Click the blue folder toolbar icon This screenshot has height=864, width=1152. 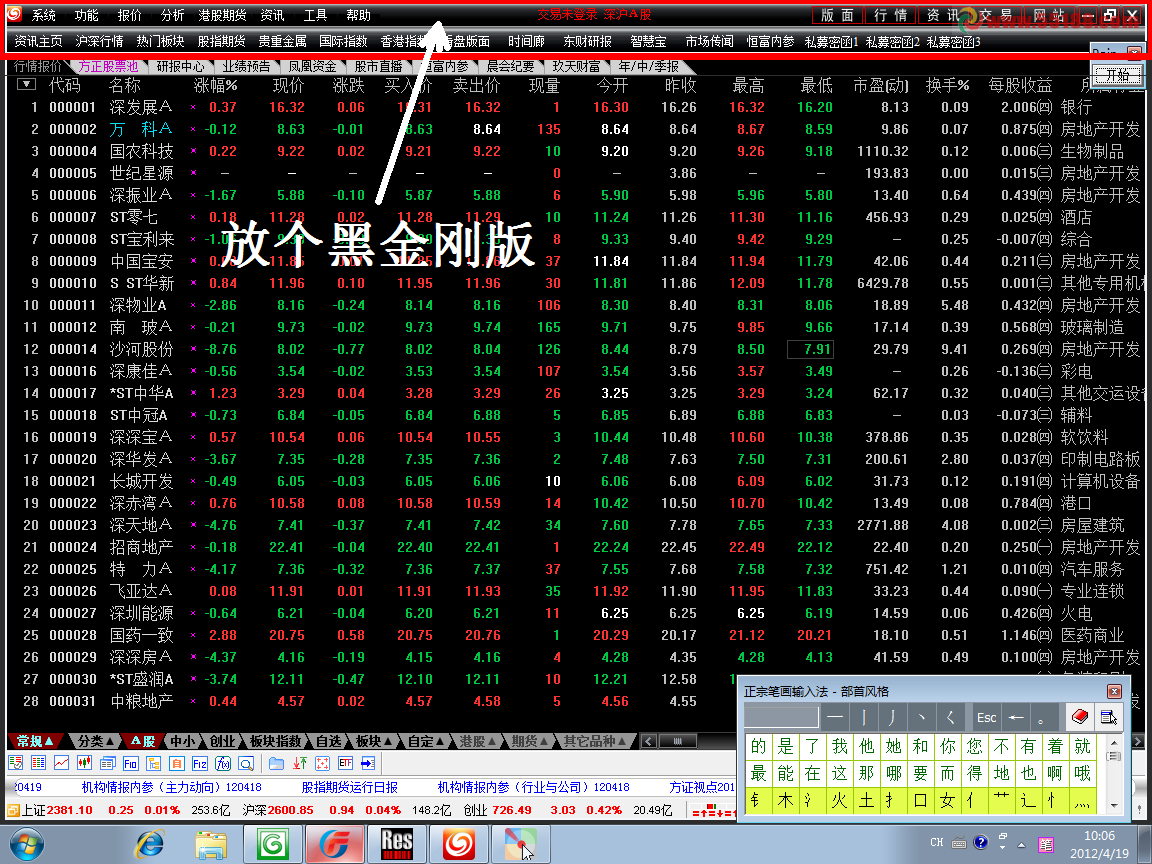point(276,763)
